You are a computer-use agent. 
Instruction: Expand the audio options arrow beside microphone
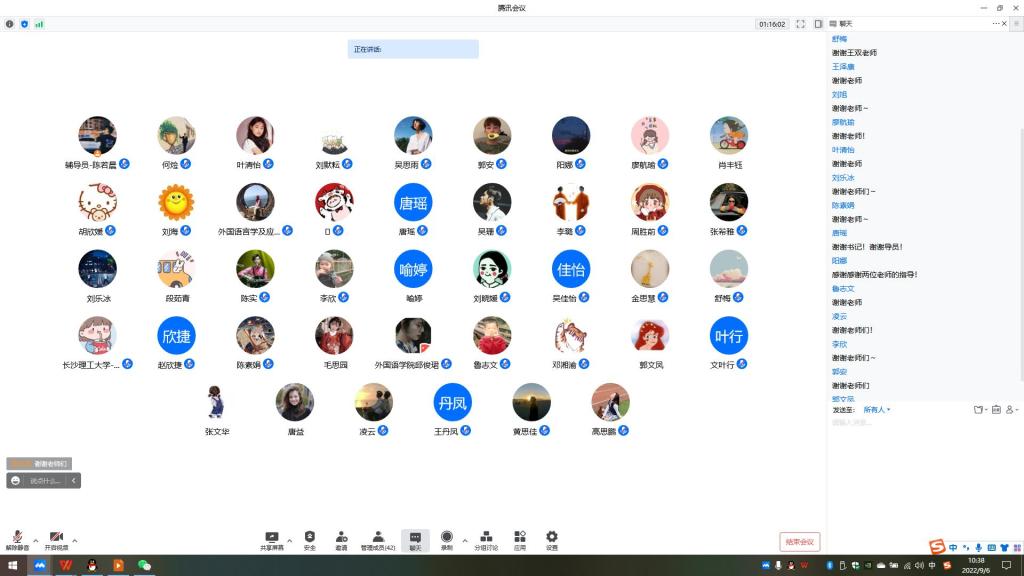coord(36,540)
